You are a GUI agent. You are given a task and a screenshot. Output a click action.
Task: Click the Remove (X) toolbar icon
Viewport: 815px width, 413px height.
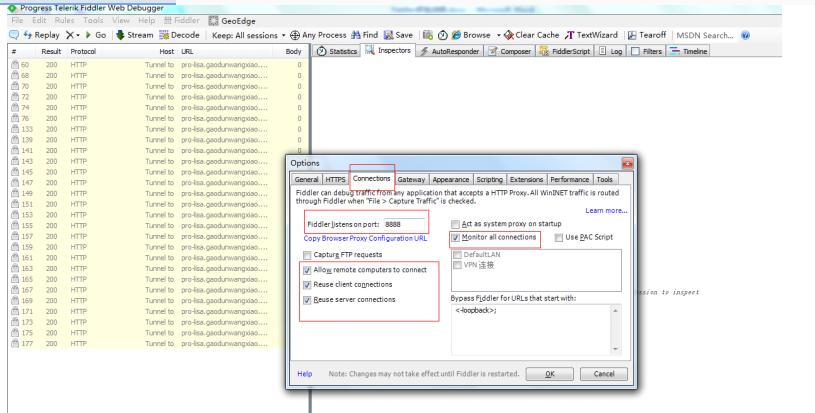70,35
